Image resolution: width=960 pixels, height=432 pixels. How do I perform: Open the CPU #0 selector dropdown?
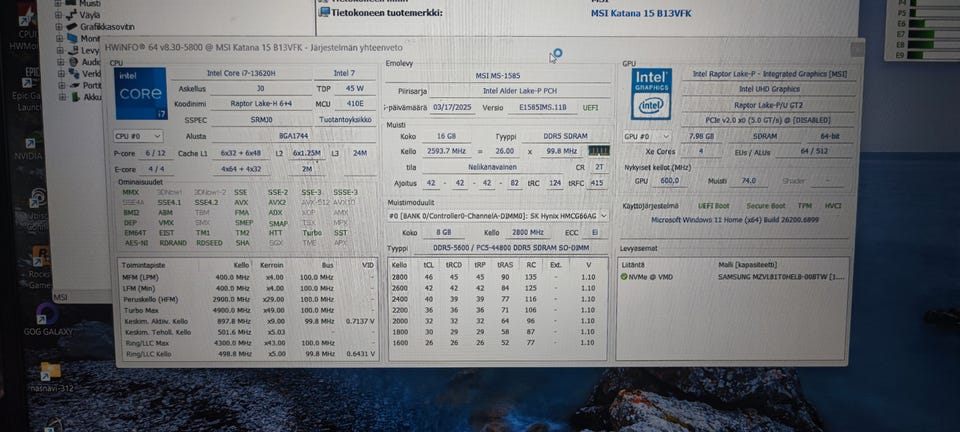(138, 136)
